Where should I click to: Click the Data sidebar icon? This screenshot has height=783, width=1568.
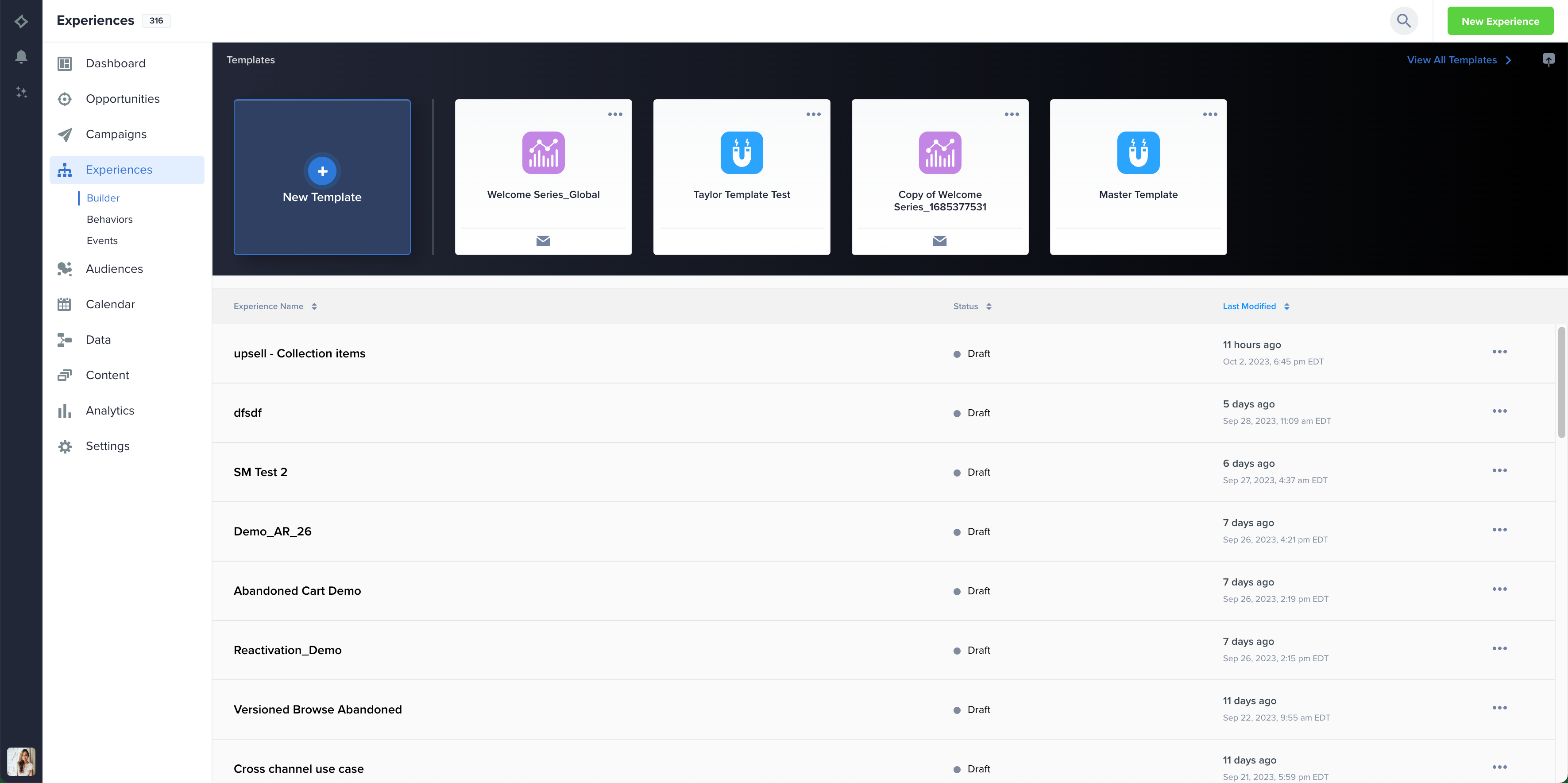click(x=65, y=340)
